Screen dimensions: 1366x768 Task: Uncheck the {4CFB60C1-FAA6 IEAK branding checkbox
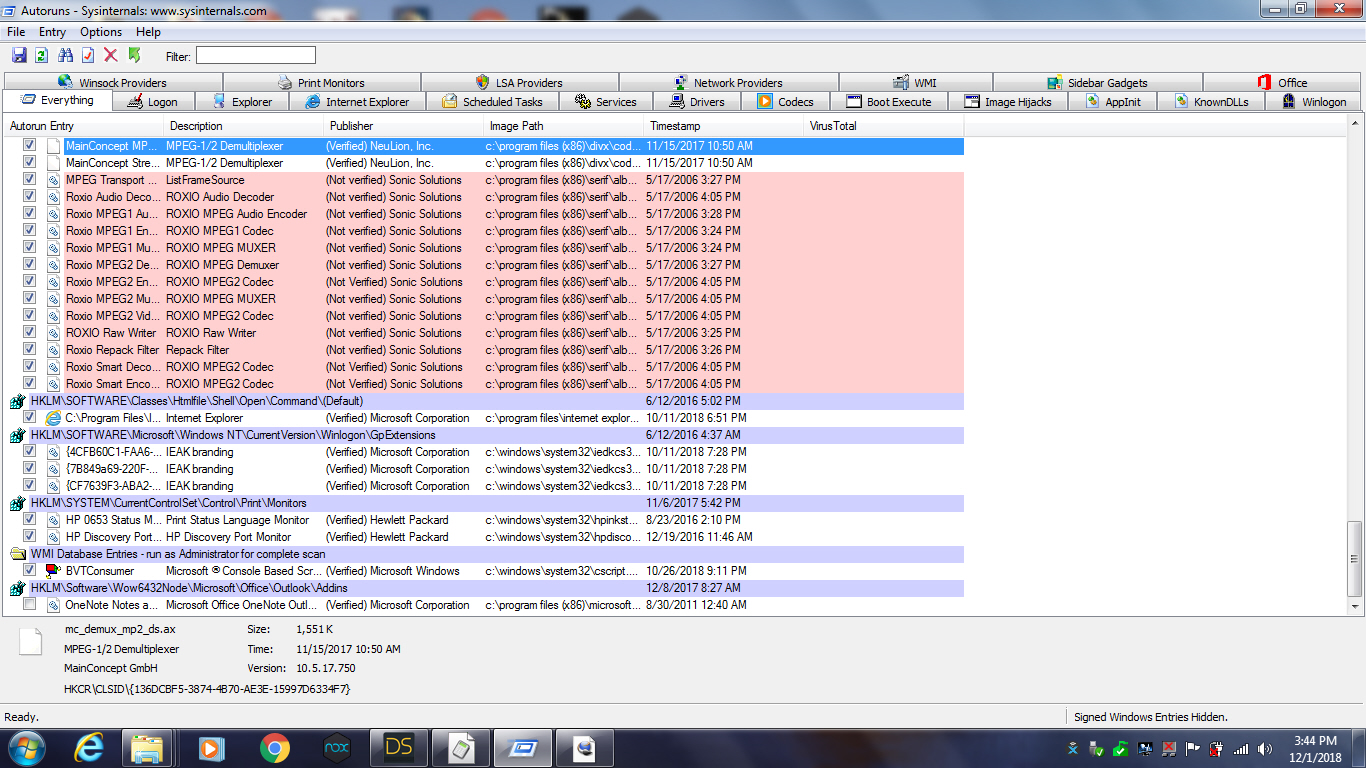point(29,452)
